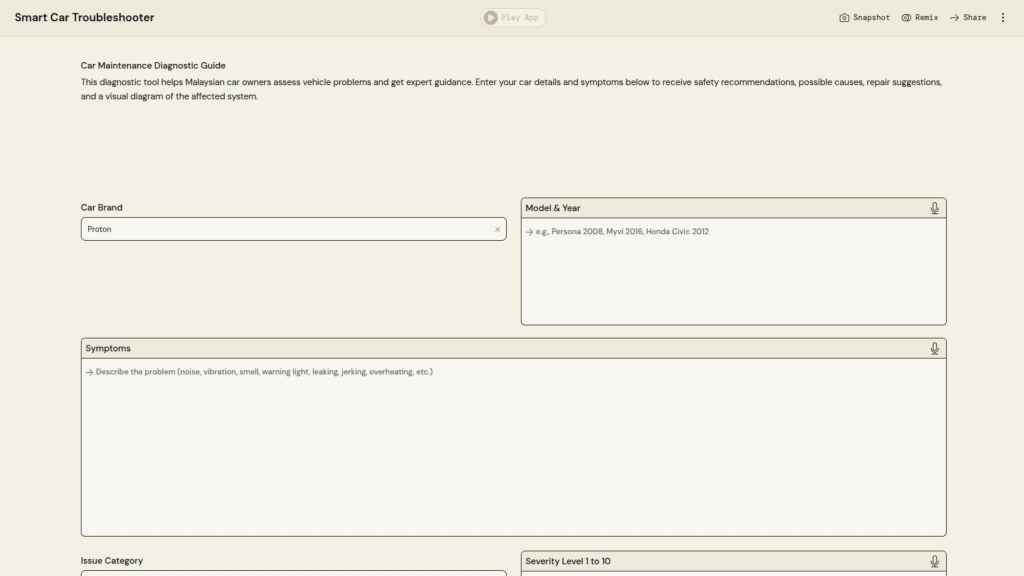Click the Severity Level 1 to 10 header
Image resolution: width=1024 pixels, height=576 pixels.
point(568,561)
